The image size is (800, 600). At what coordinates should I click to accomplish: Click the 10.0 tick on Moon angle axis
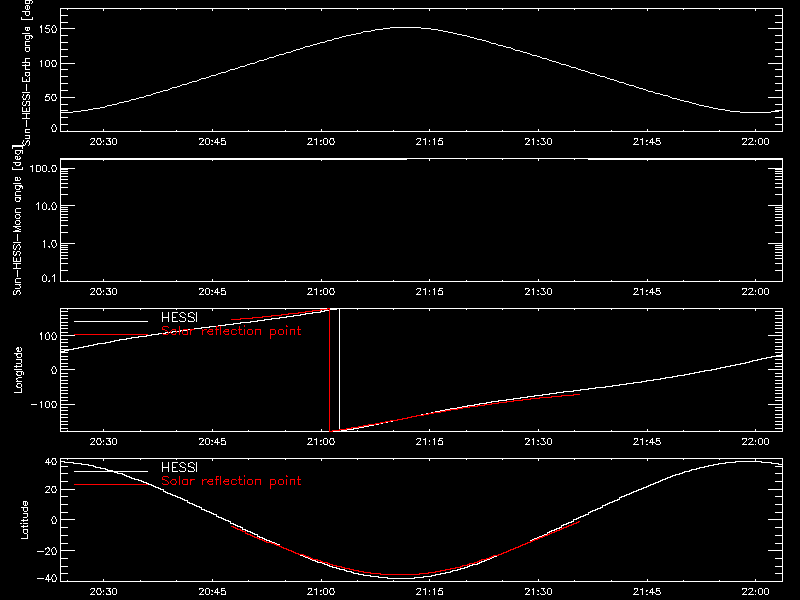(46, 206)
